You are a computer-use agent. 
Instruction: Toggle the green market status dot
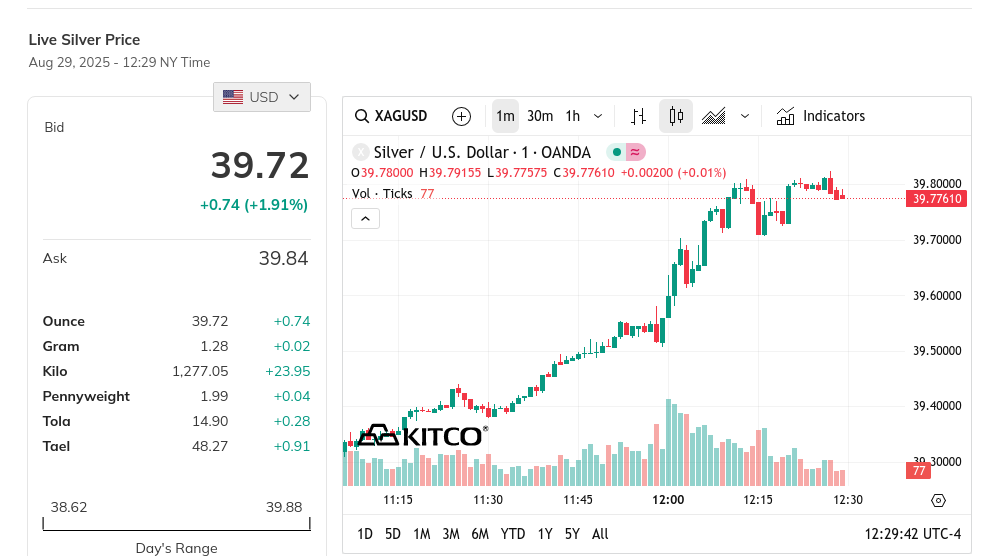pyautogui.click(x=617, y=152)
